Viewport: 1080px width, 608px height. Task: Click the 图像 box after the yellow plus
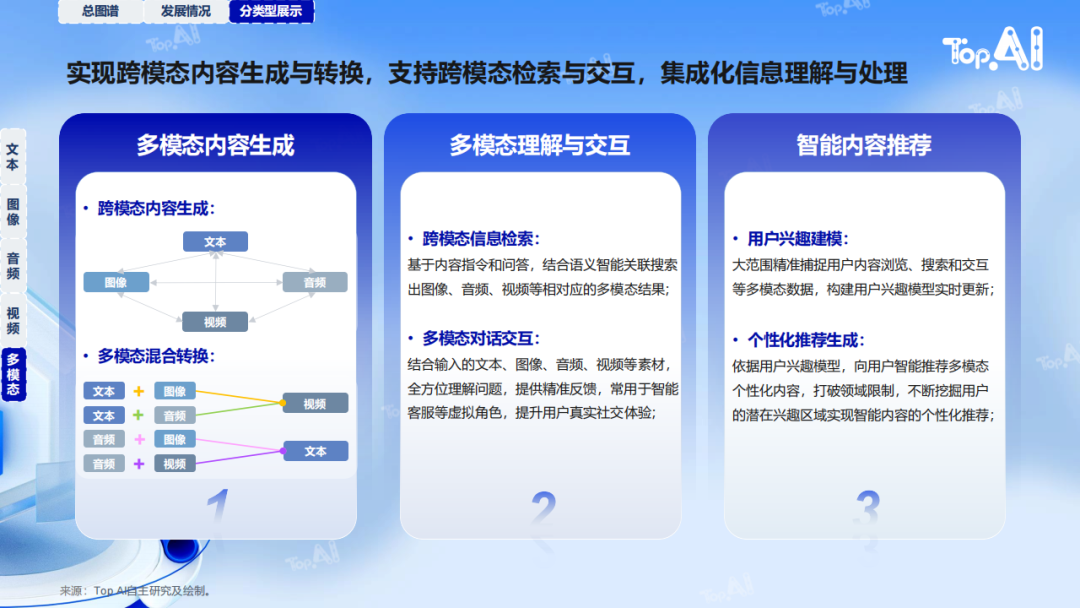(175, 391)
